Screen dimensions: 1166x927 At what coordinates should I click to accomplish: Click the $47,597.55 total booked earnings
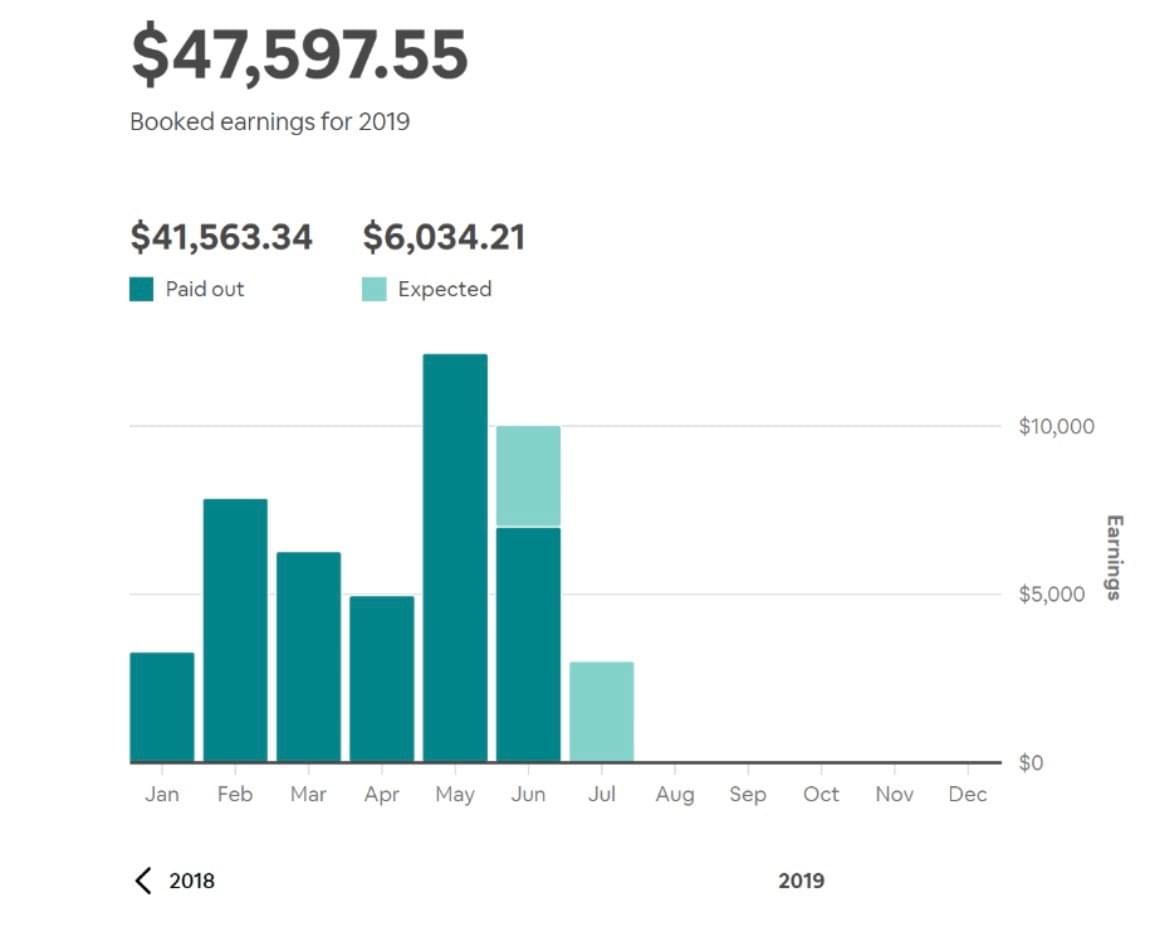tap(299, 56)
